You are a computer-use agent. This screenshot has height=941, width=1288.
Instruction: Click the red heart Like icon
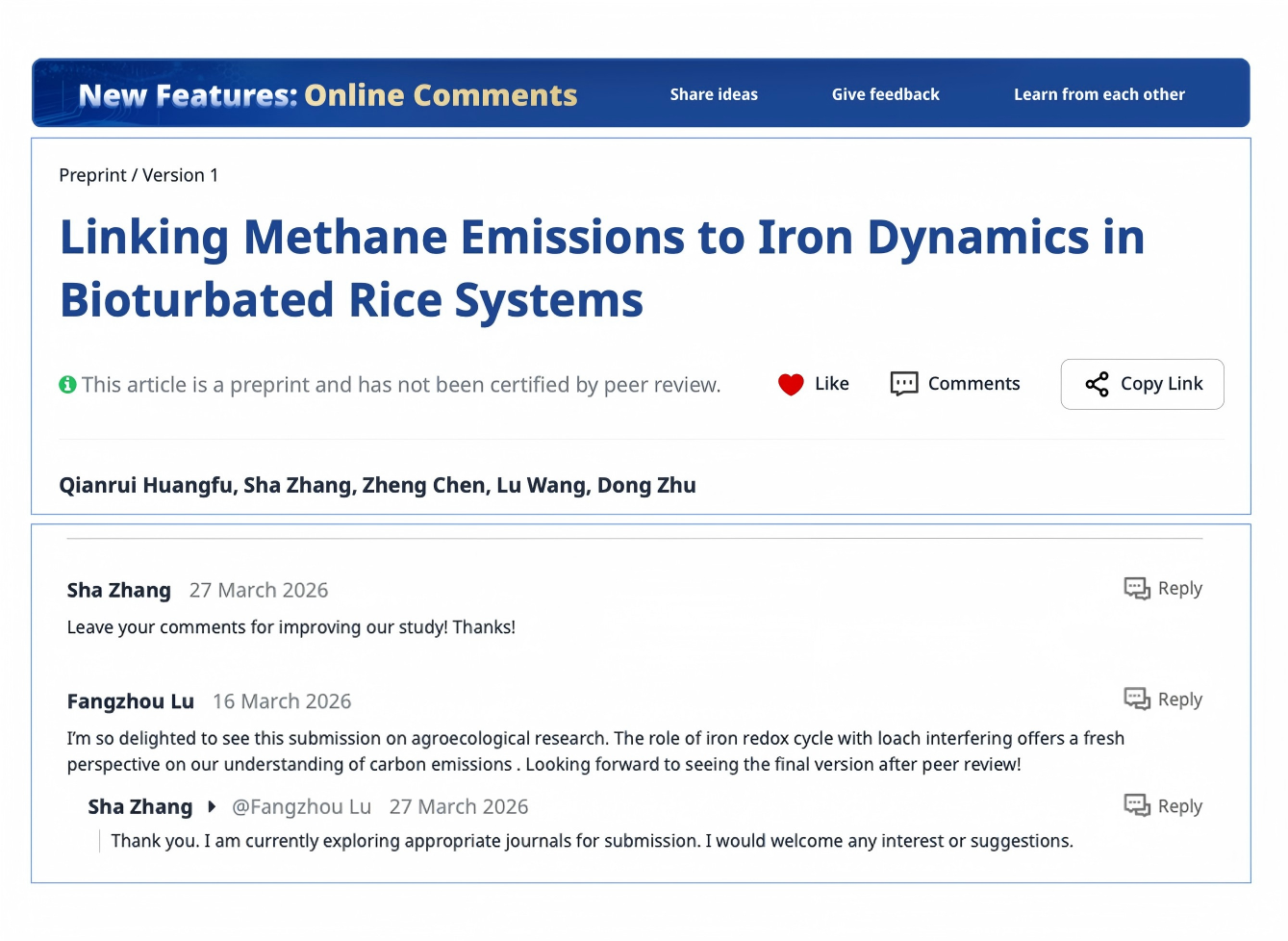tap(791, 385)
